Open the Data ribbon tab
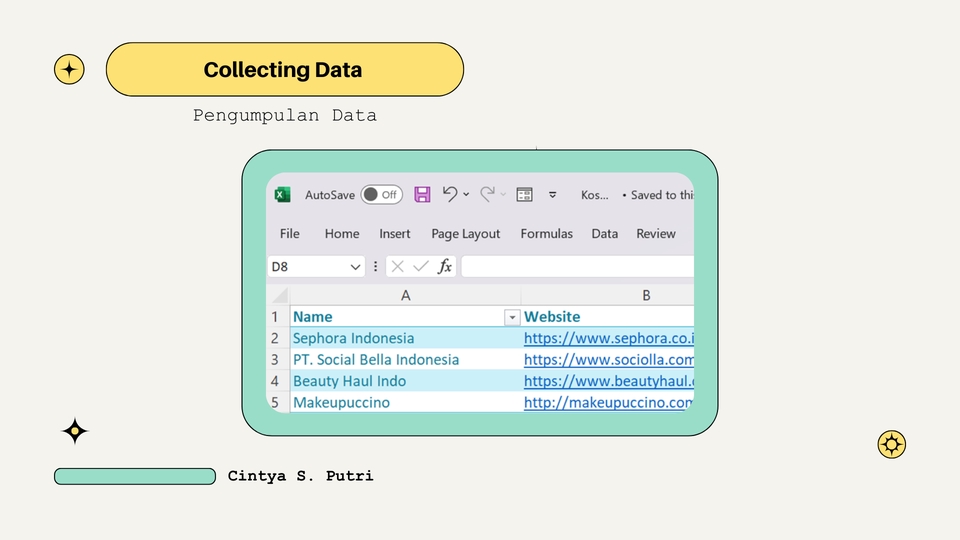 tap(604, 233)
